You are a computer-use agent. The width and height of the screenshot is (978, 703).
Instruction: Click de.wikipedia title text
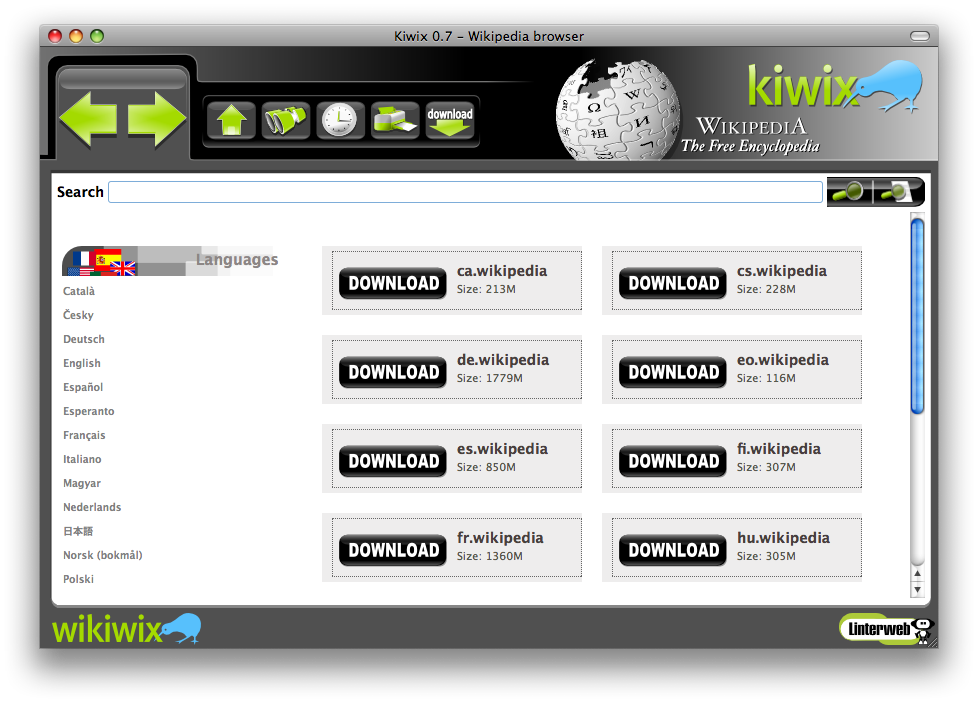coord(503,361)
